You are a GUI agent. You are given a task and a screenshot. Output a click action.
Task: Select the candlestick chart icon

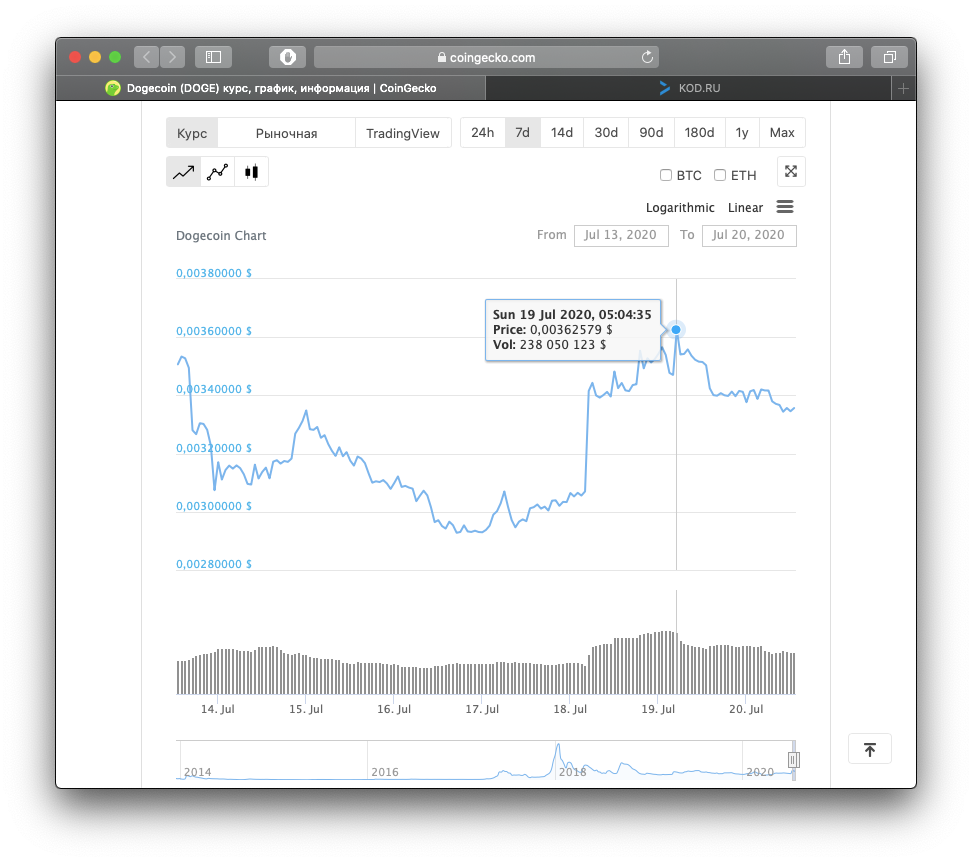tap(251, 172)
